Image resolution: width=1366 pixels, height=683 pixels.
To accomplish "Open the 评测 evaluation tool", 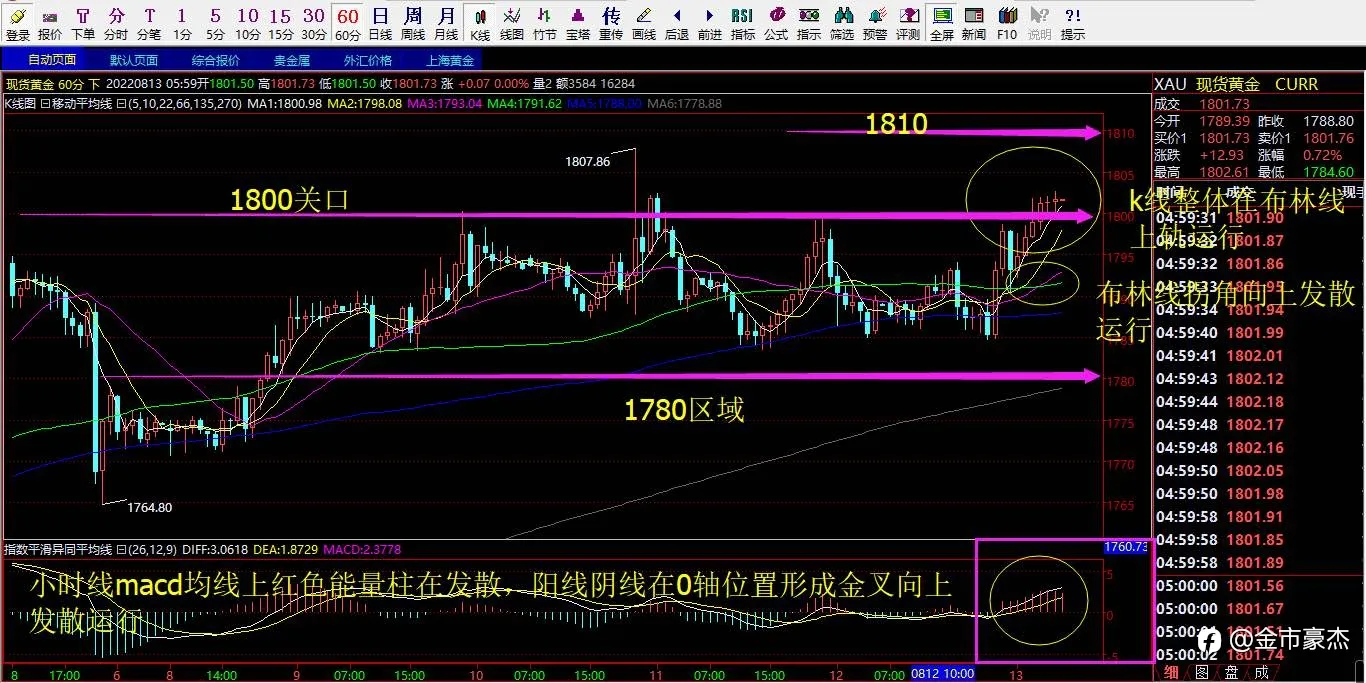I will [908, 22].
